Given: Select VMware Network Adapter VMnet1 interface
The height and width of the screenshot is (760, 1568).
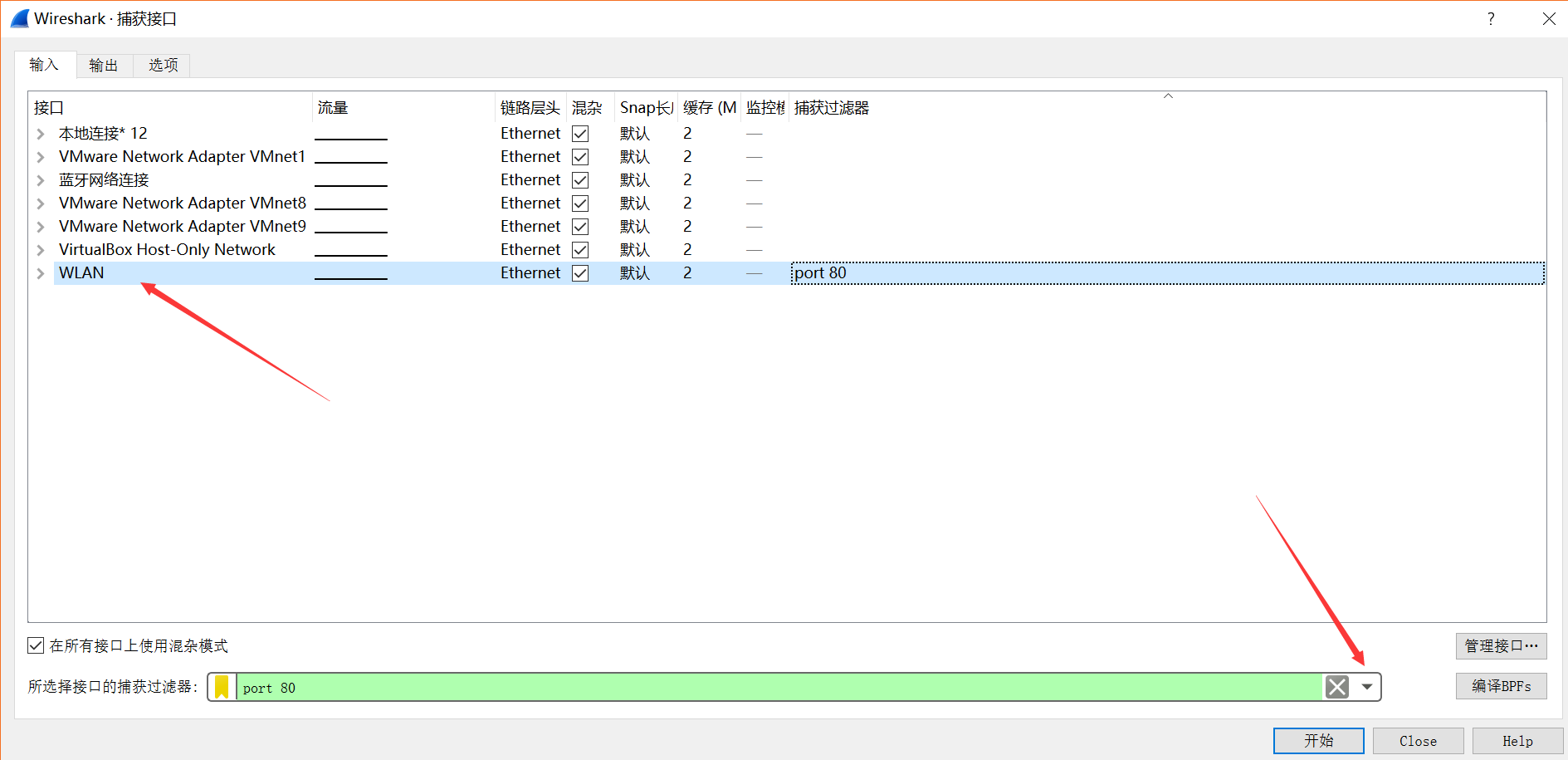Looking at the screenshot, I should pos(183,157).
